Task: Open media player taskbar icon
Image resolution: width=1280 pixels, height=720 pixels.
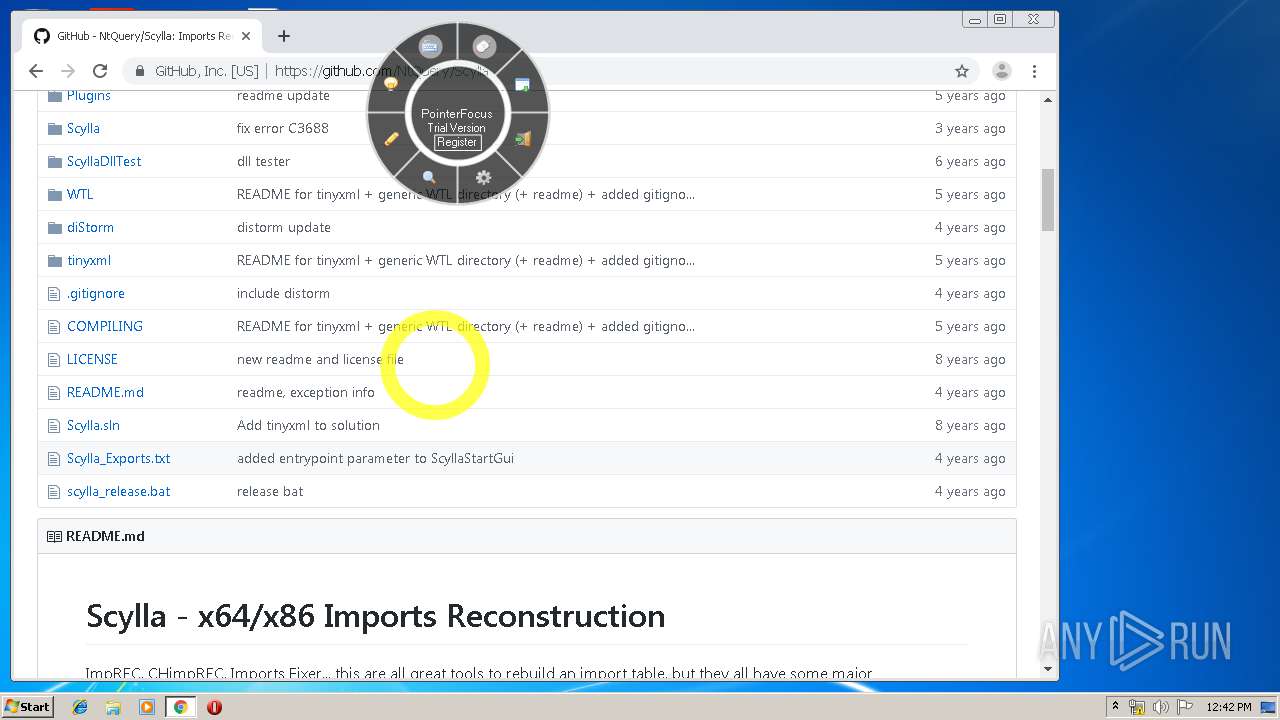Action: click(x=147, y=707)
